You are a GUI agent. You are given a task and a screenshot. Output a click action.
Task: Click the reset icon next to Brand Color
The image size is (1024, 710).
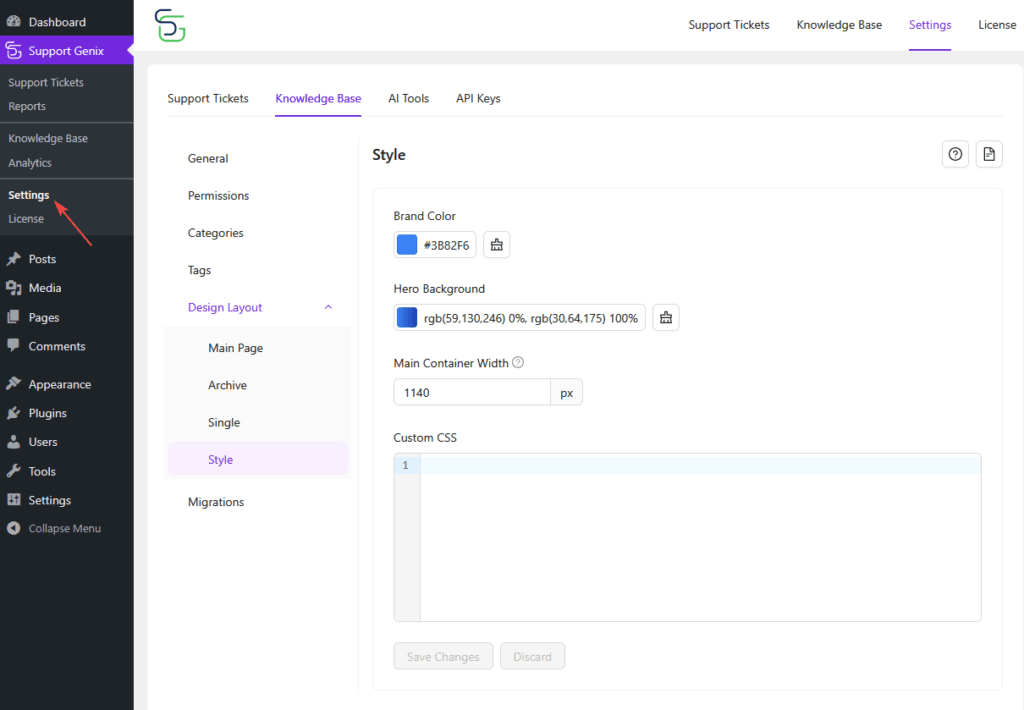click(x=496, y=245)
